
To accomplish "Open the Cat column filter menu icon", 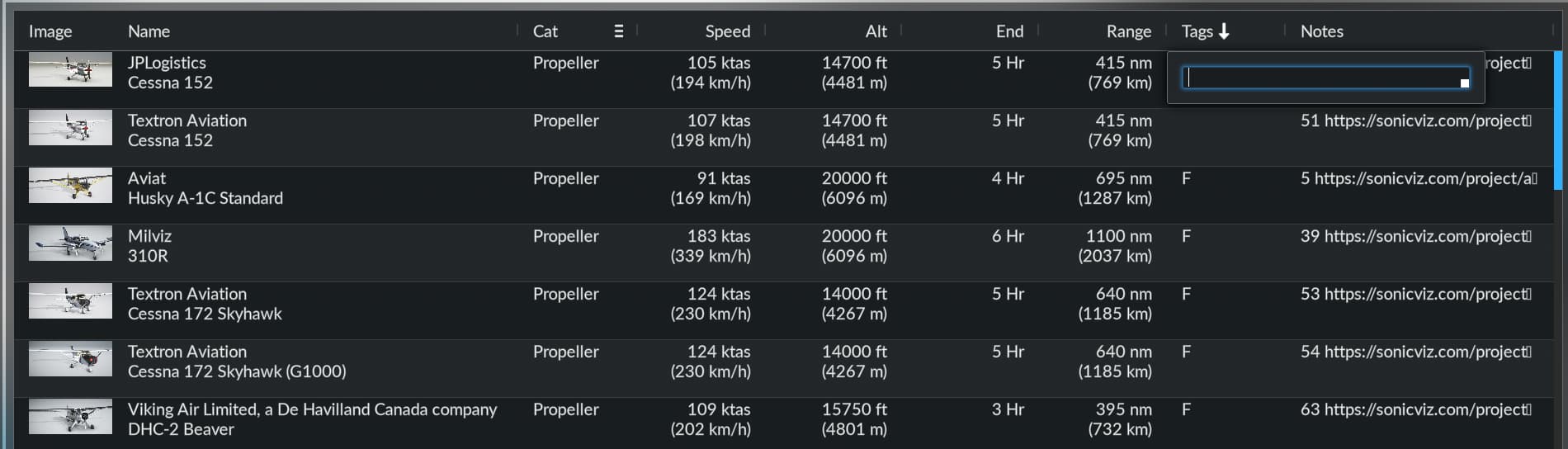I will (619, 31).
